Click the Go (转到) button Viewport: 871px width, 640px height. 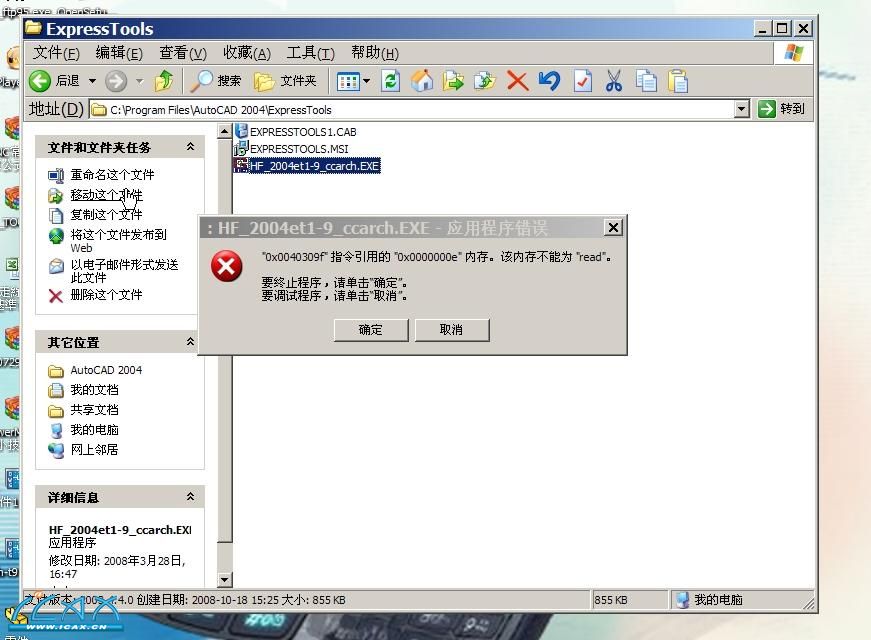click(x=781, y=109)
